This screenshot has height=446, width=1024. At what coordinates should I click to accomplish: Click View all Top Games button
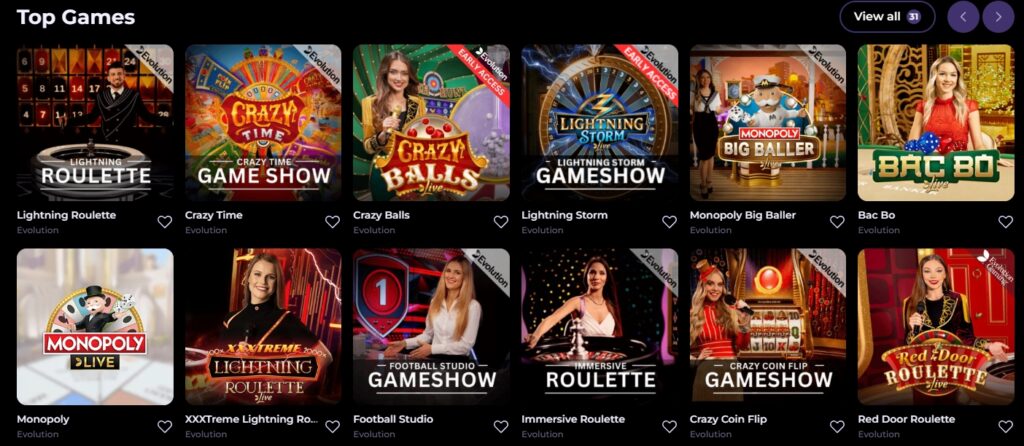(887, 17)
